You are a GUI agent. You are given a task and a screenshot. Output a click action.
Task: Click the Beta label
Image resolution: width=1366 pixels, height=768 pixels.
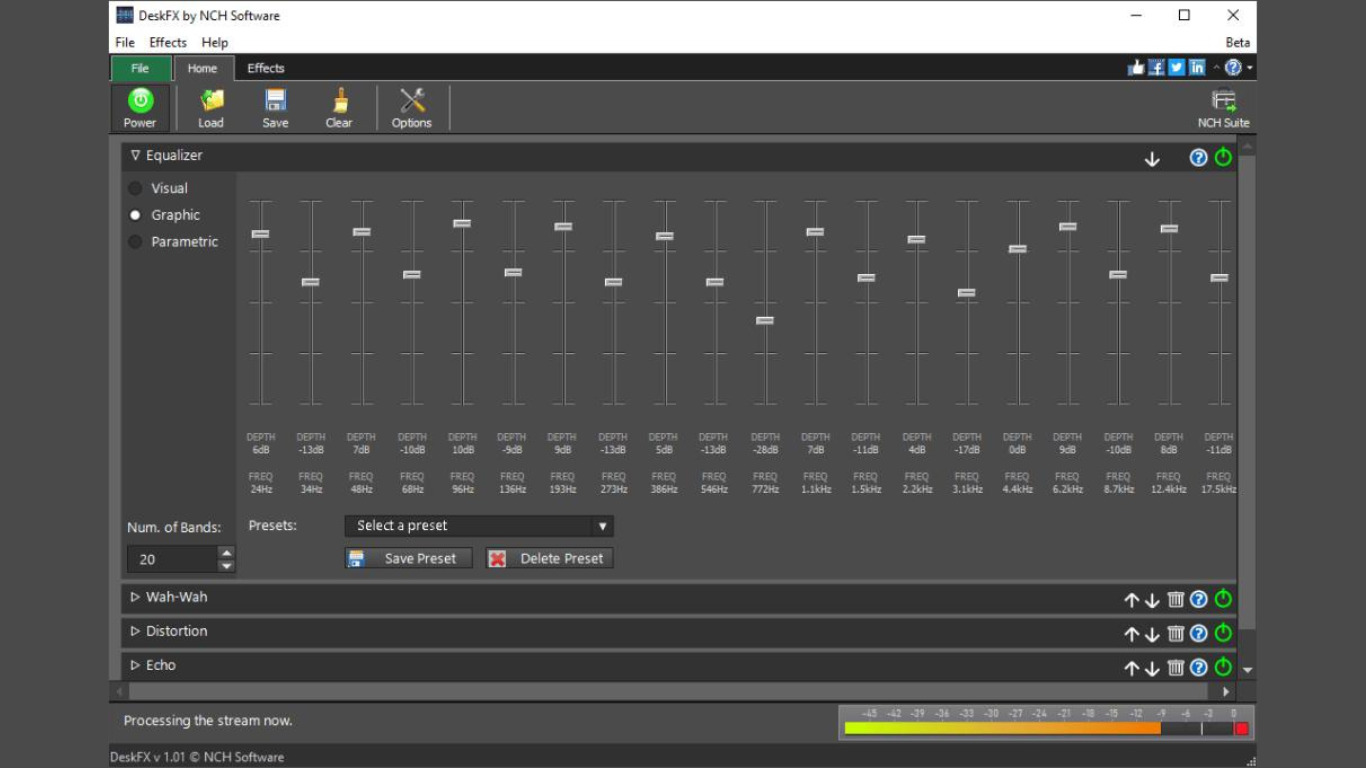[1238, 42]
